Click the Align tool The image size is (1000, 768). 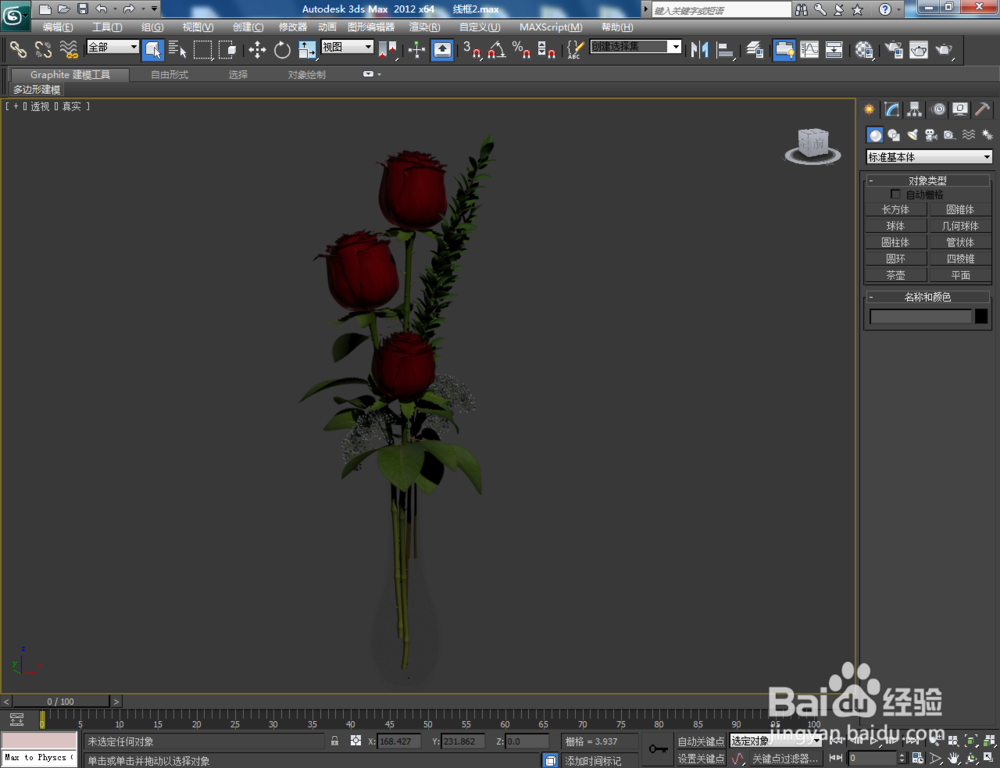coord(725,49)
